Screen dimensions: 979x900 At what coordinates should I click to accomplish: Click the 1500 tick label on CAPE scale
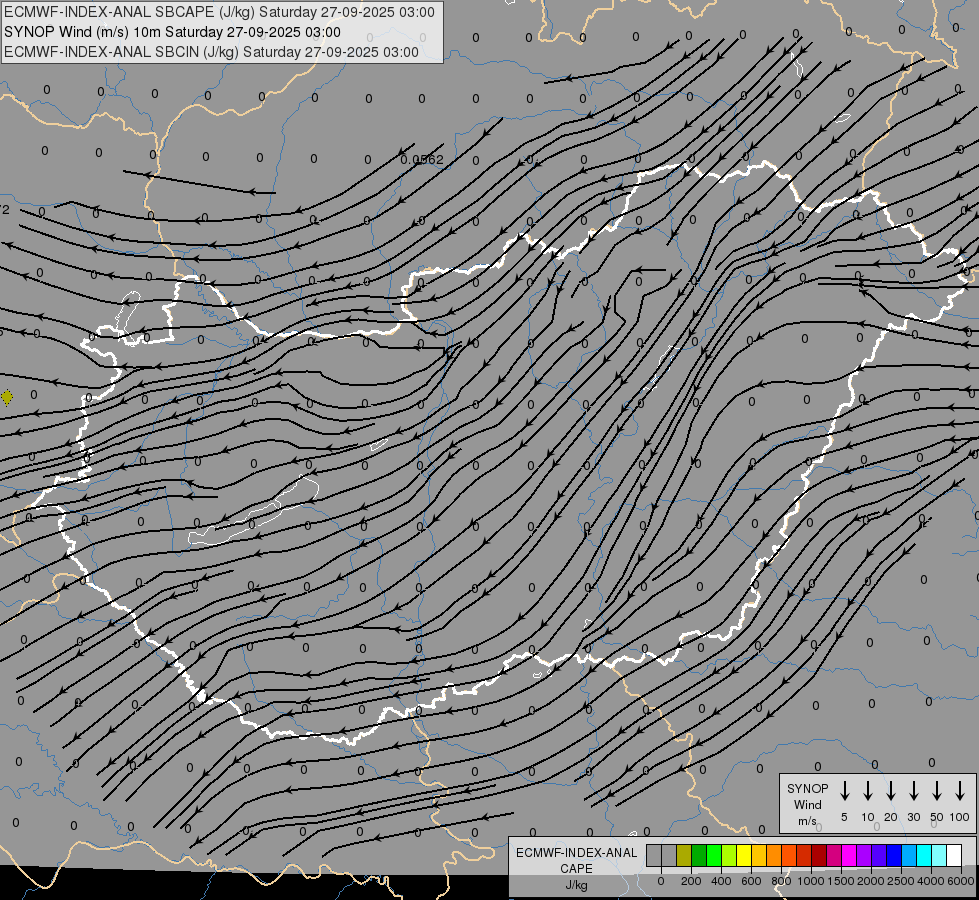[x=841, y=881]
